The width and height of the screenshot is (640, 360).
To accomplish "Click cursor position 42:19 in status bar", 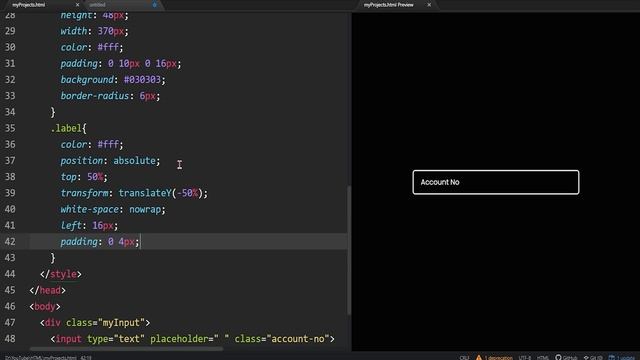I will click(86, 358).
